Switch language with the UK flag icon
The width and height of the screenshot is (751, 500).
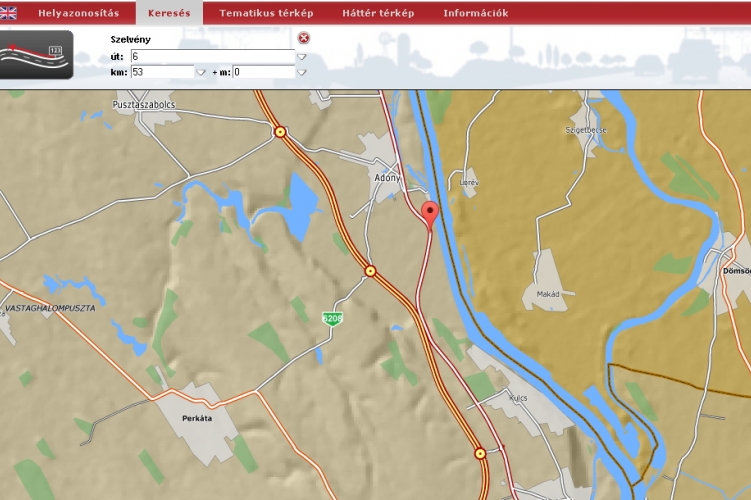pyautogui.click(x=8, y=13)
